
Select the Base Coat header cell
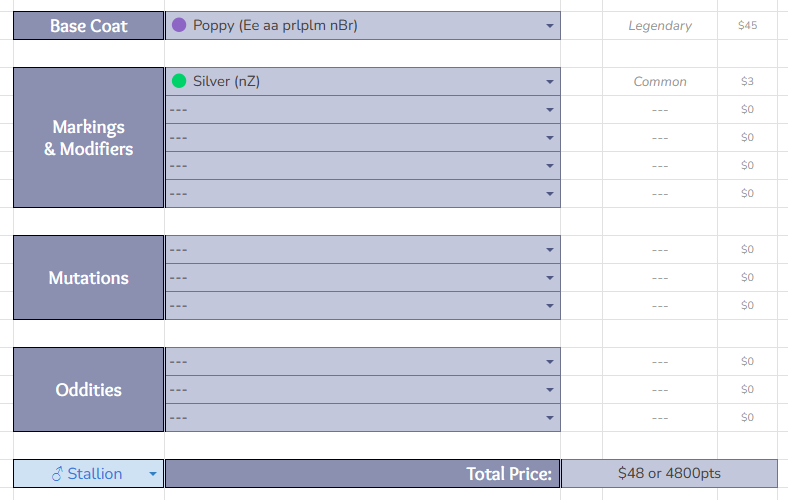point(88,26)
